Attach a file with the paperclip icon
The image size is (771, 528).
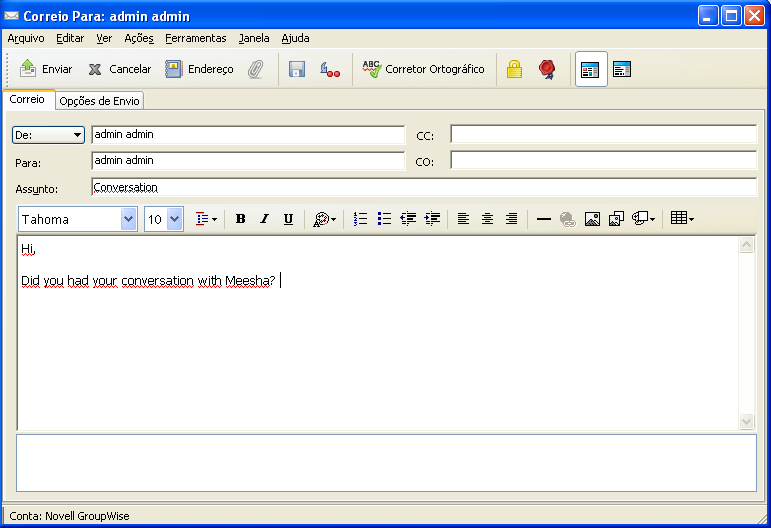256,69
